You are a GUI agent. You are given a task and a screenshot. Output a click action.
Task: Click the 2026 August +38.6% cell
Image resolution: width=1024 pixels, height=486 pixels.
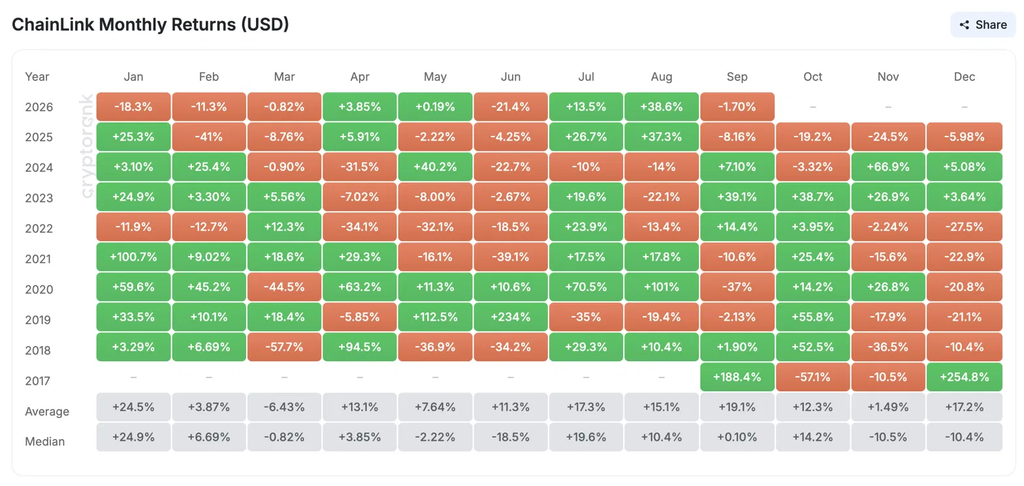[x=662, y=106]
